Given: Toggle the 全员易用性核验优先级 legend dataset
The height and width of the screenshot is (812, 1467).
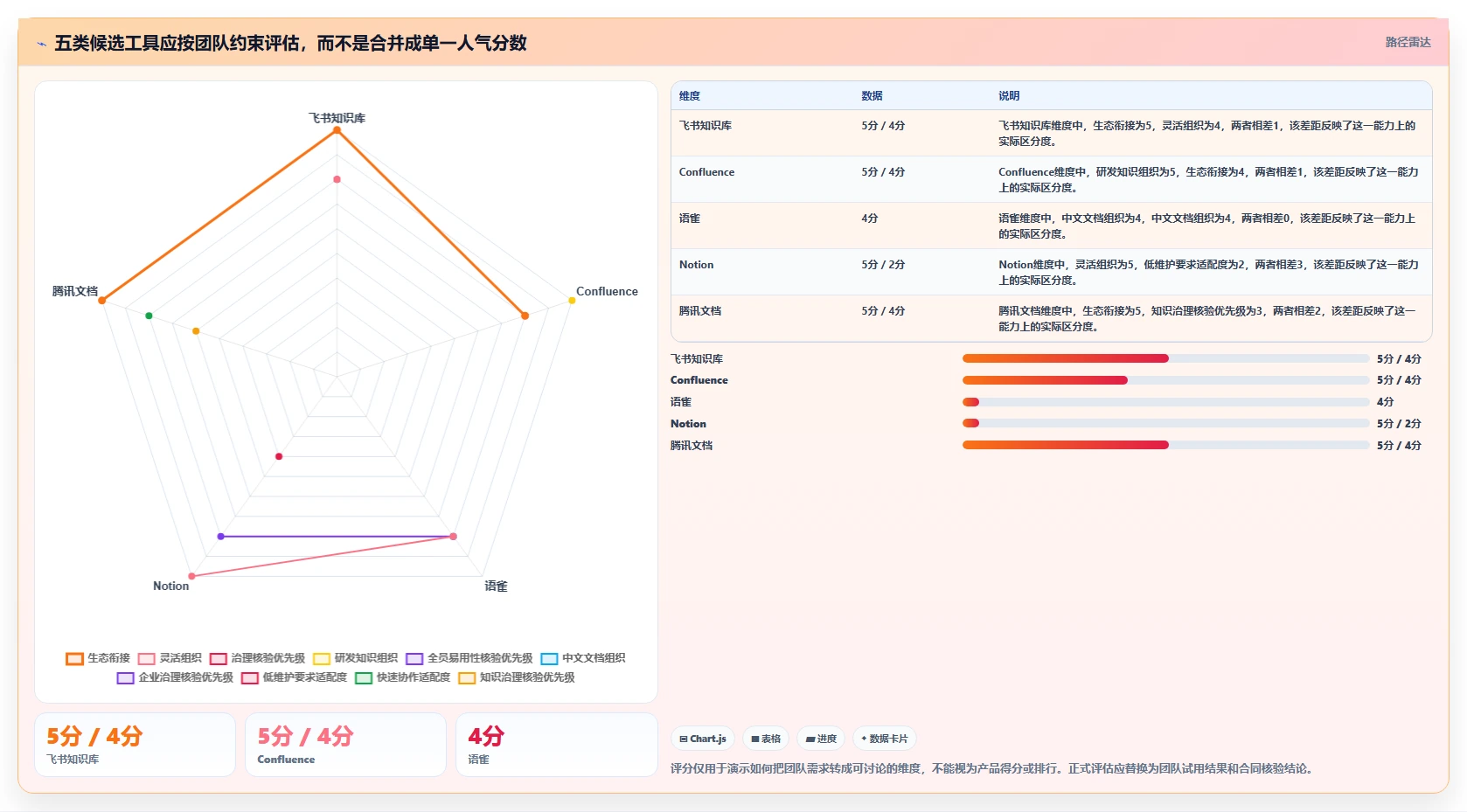Looking at the screenshot, I should pos(469,658).
